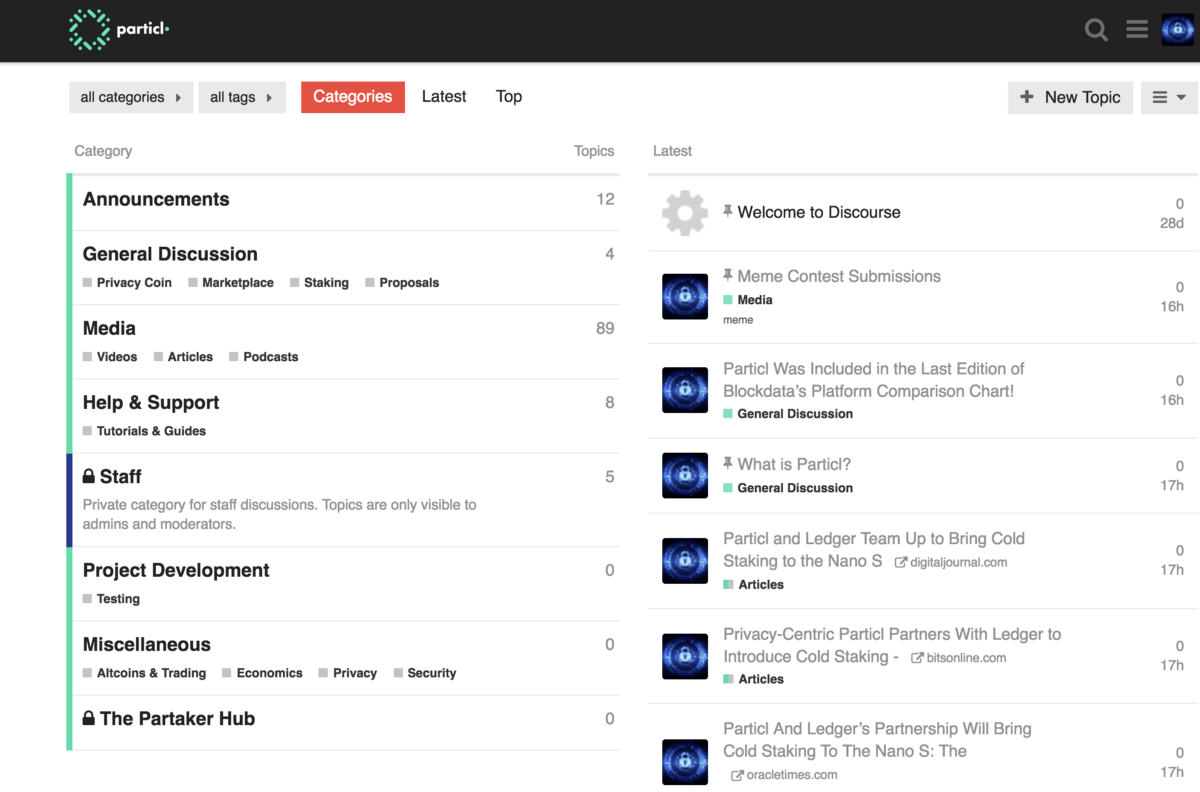The width and height of the screenshot is (1200, 792).
Task: Open the hamburger menu in header
Action: [x=1137, y=30]
